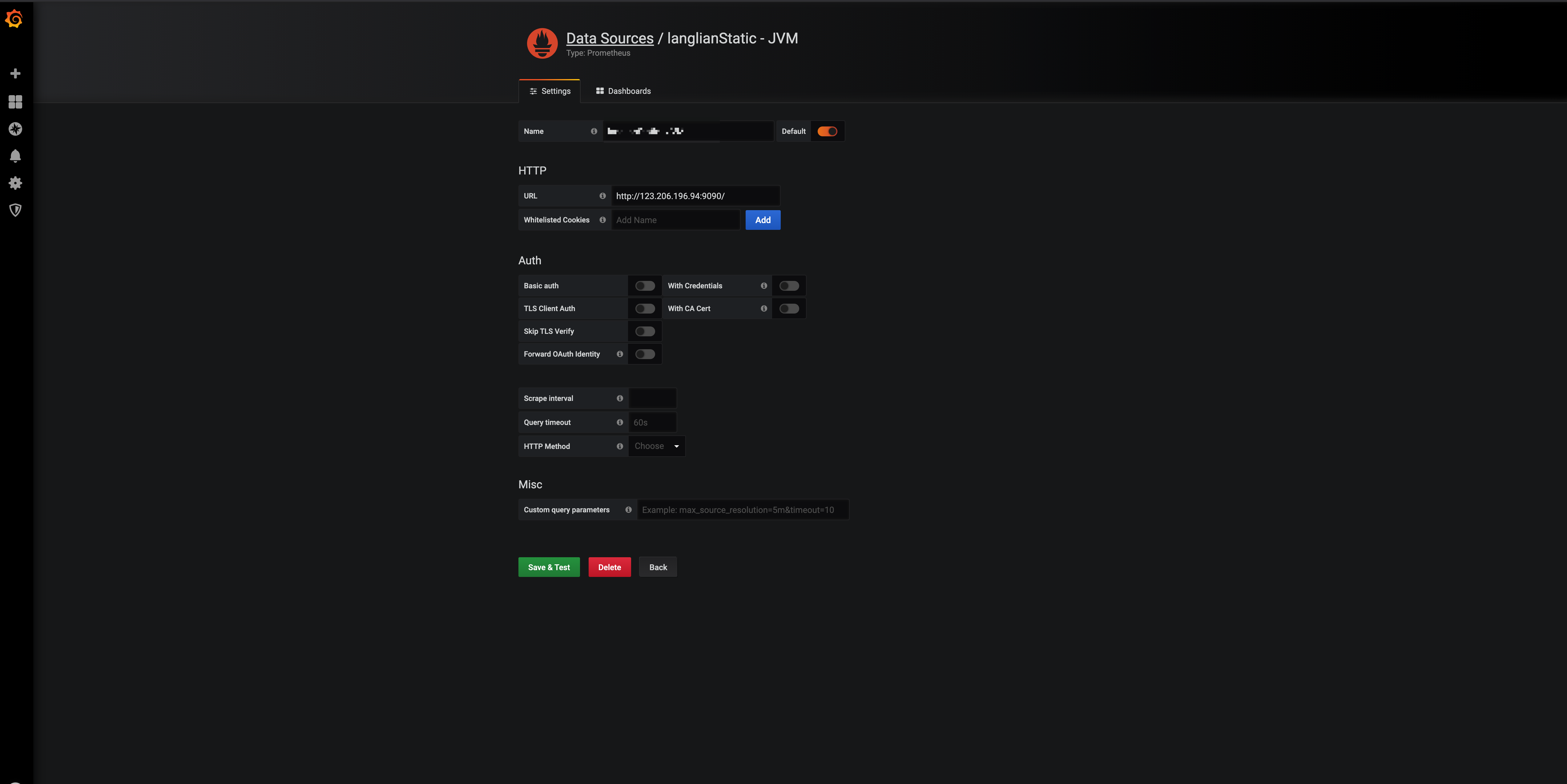Follow the Data Sources breadcrumb link

click(x=610, y=38)
